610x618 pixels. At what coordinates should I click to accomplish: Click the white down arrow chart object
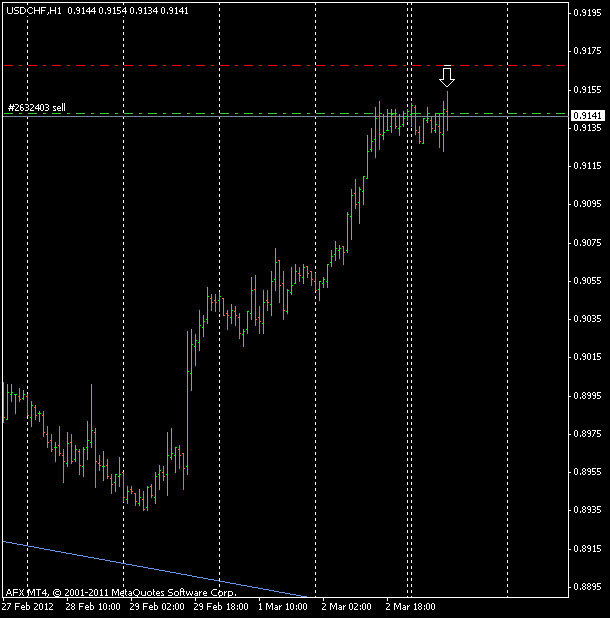[x=447, y=76]
